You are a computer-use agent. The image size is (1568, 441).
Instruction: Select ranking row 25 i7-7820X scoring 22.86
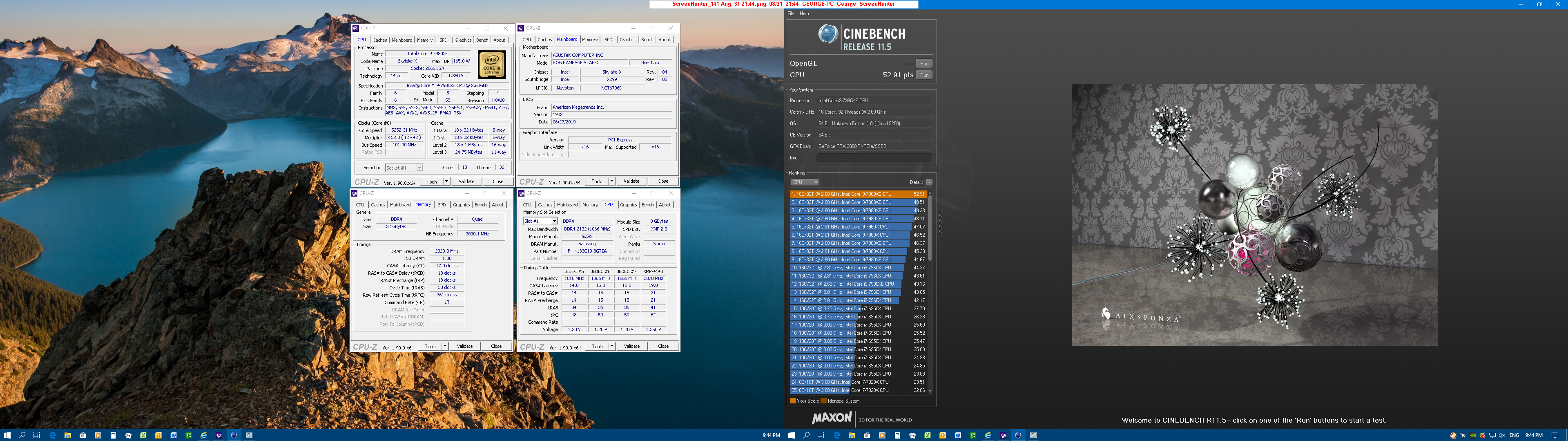point(858,390)
